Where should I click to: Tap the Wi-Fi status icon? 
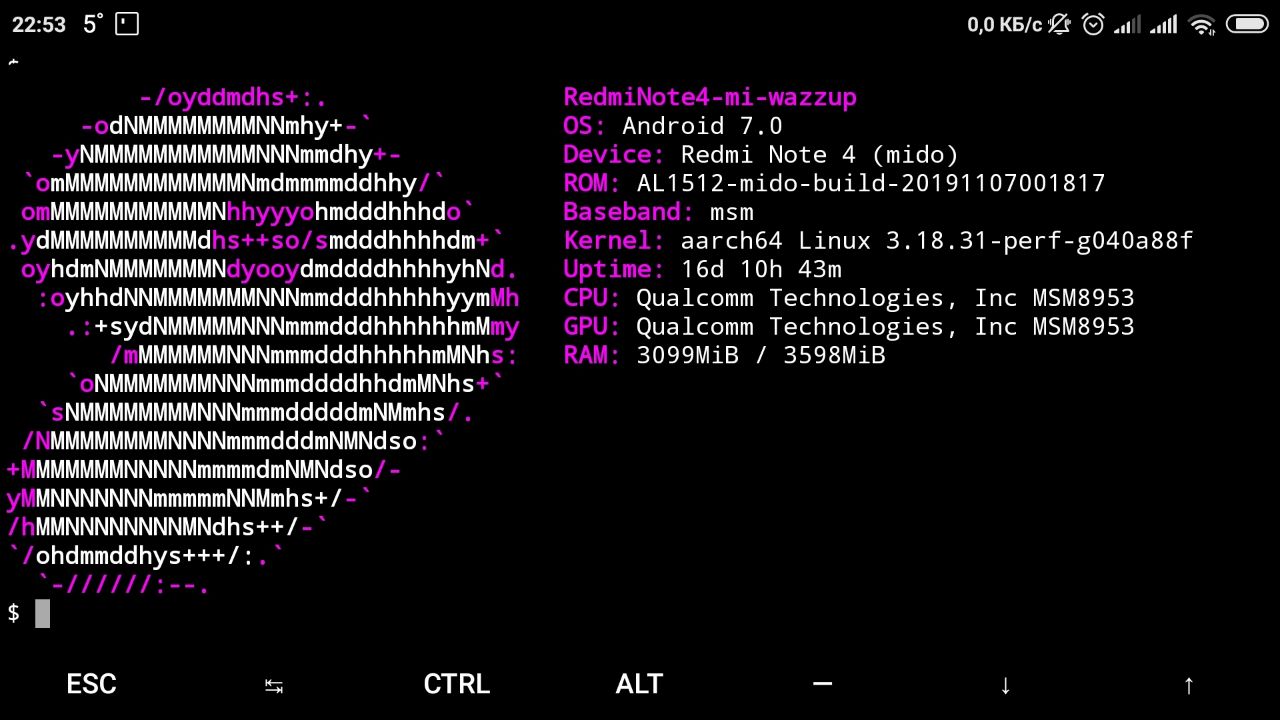[1202, 25]
